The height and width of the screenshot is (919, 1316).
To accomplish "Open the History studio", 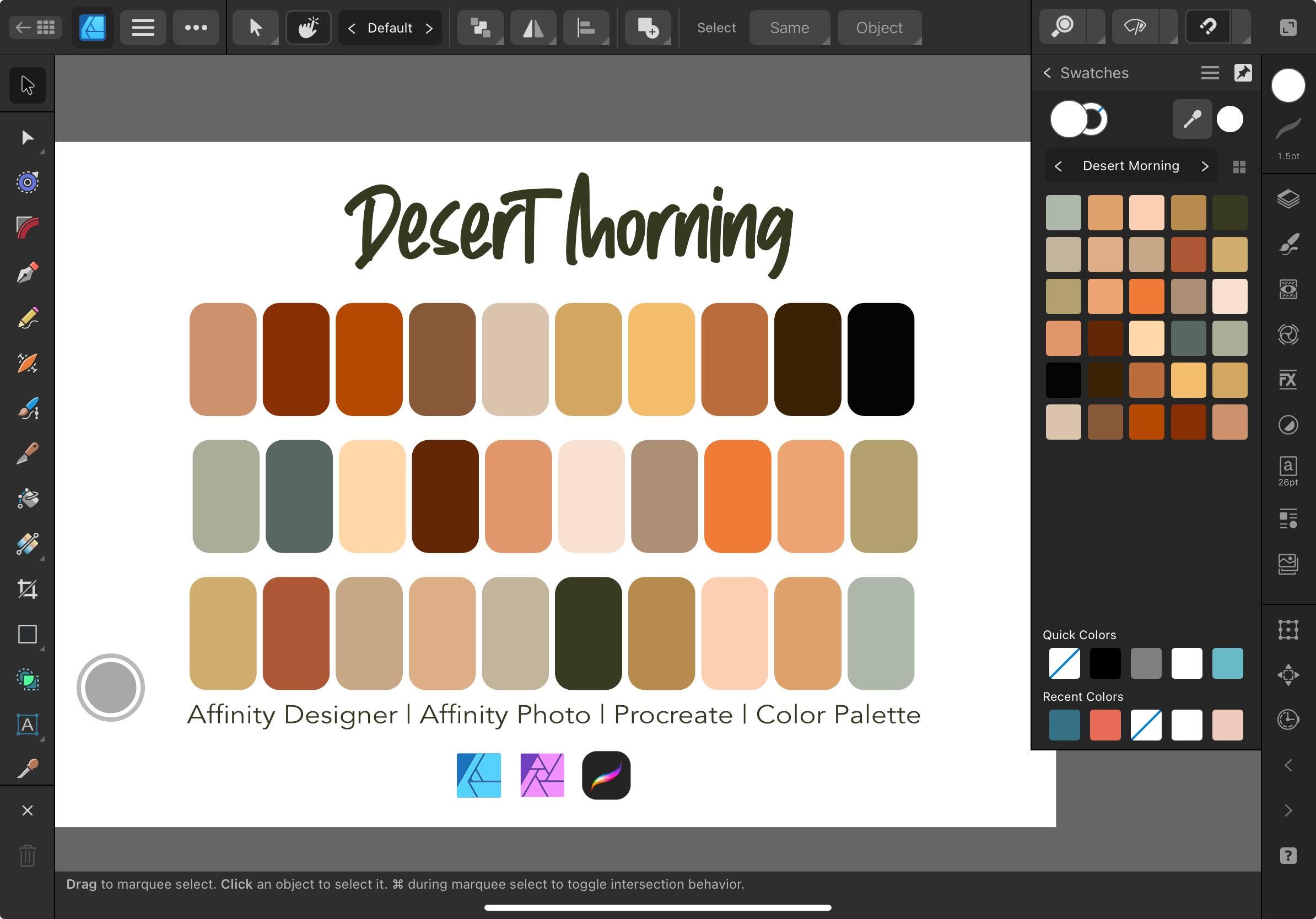I will [1288, 720].
